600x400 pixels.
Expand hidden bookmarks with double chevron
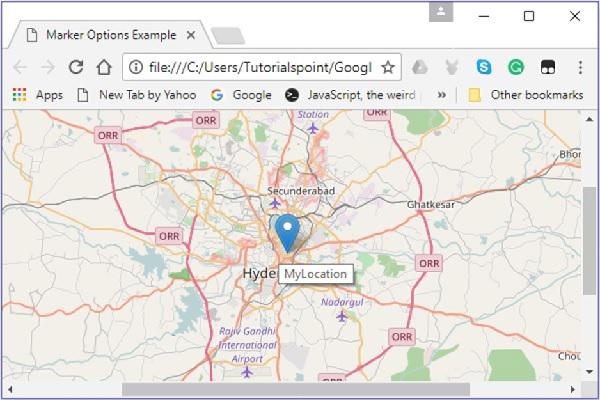coord(442,95)
